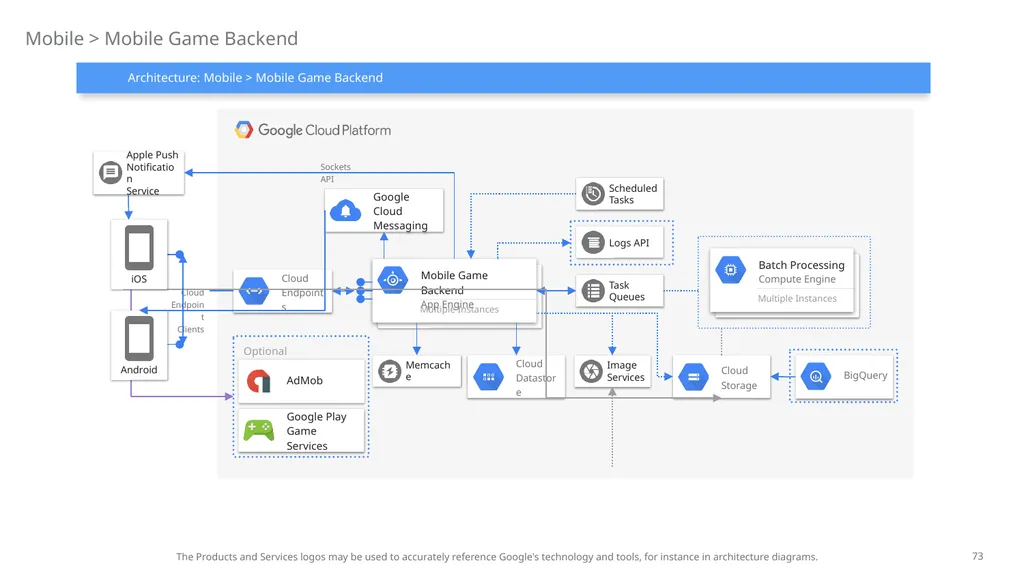
Task: Click the 'Logs API' label text
Action: point(629,243)
